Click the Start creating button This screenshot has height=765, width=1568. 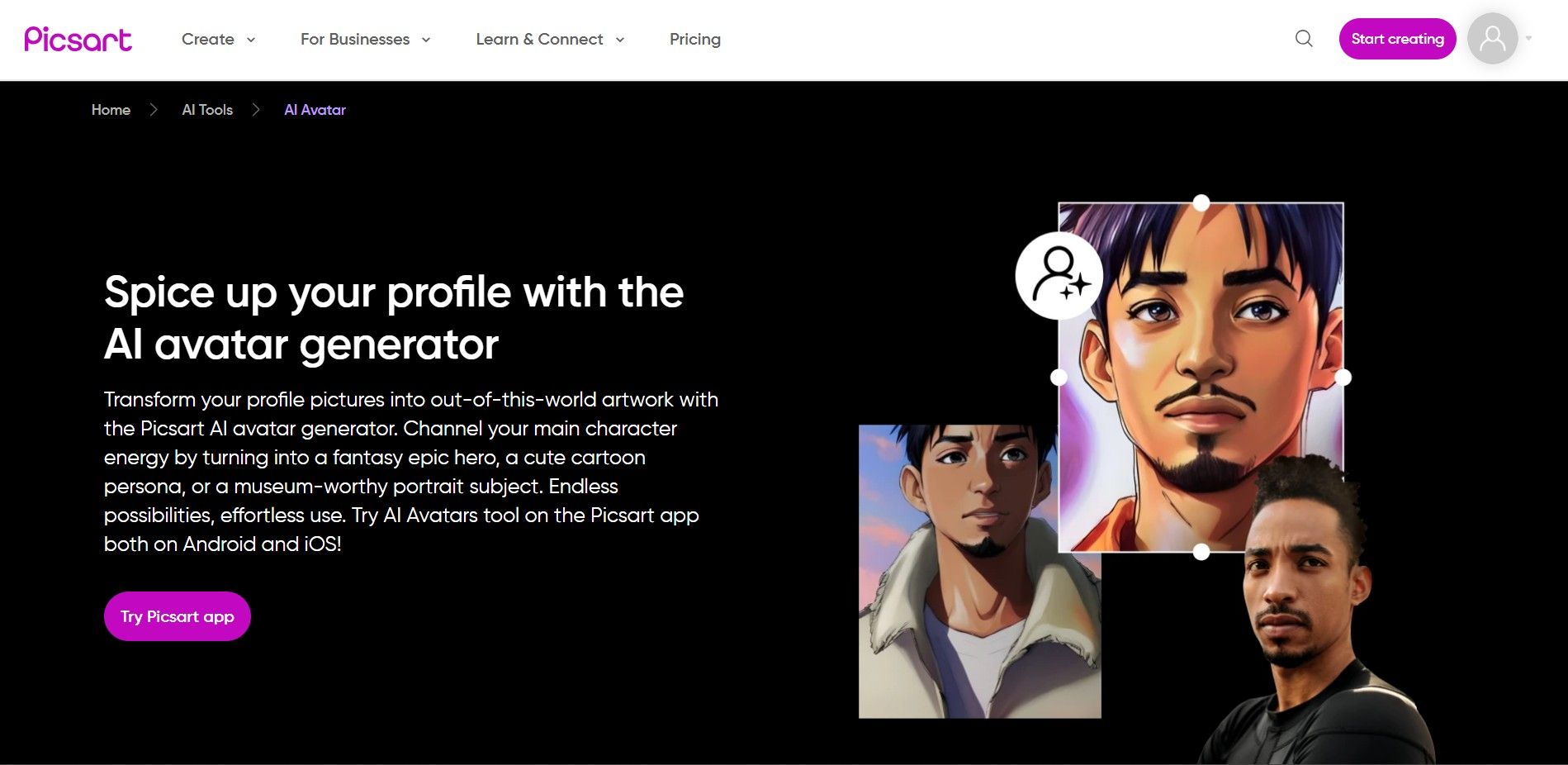pyautogui.click(x=1397, y=39)
